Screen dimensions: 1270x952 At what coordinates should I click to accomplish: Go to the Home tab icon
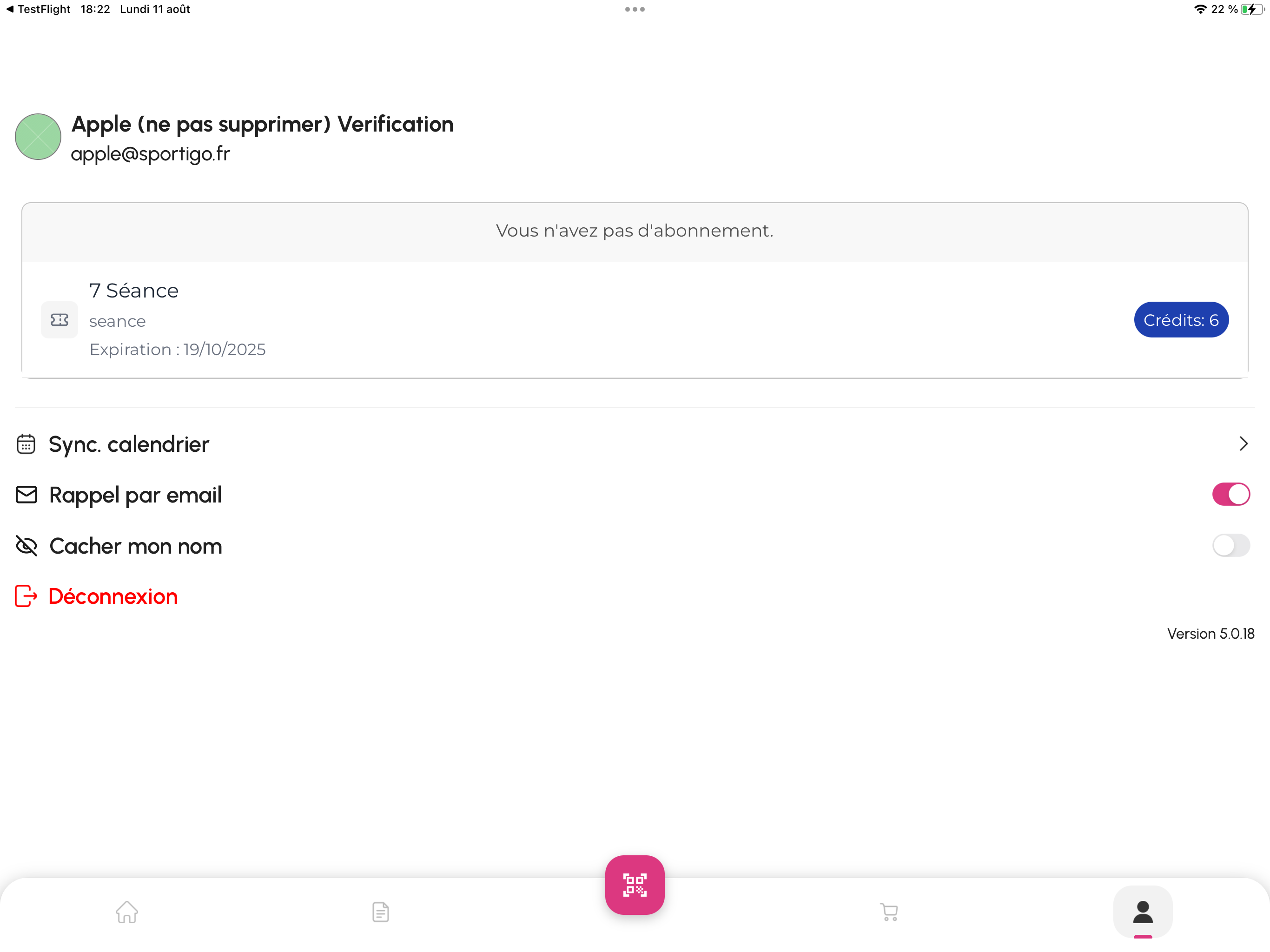coord(127,911)
